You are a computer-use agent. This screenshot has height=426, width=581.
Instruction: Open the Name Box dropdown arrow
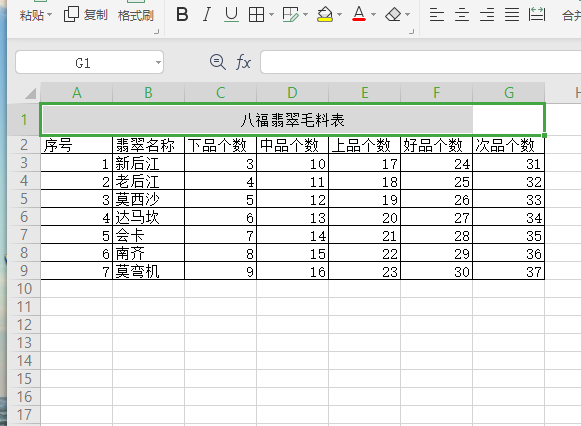(x=158, y=62)
